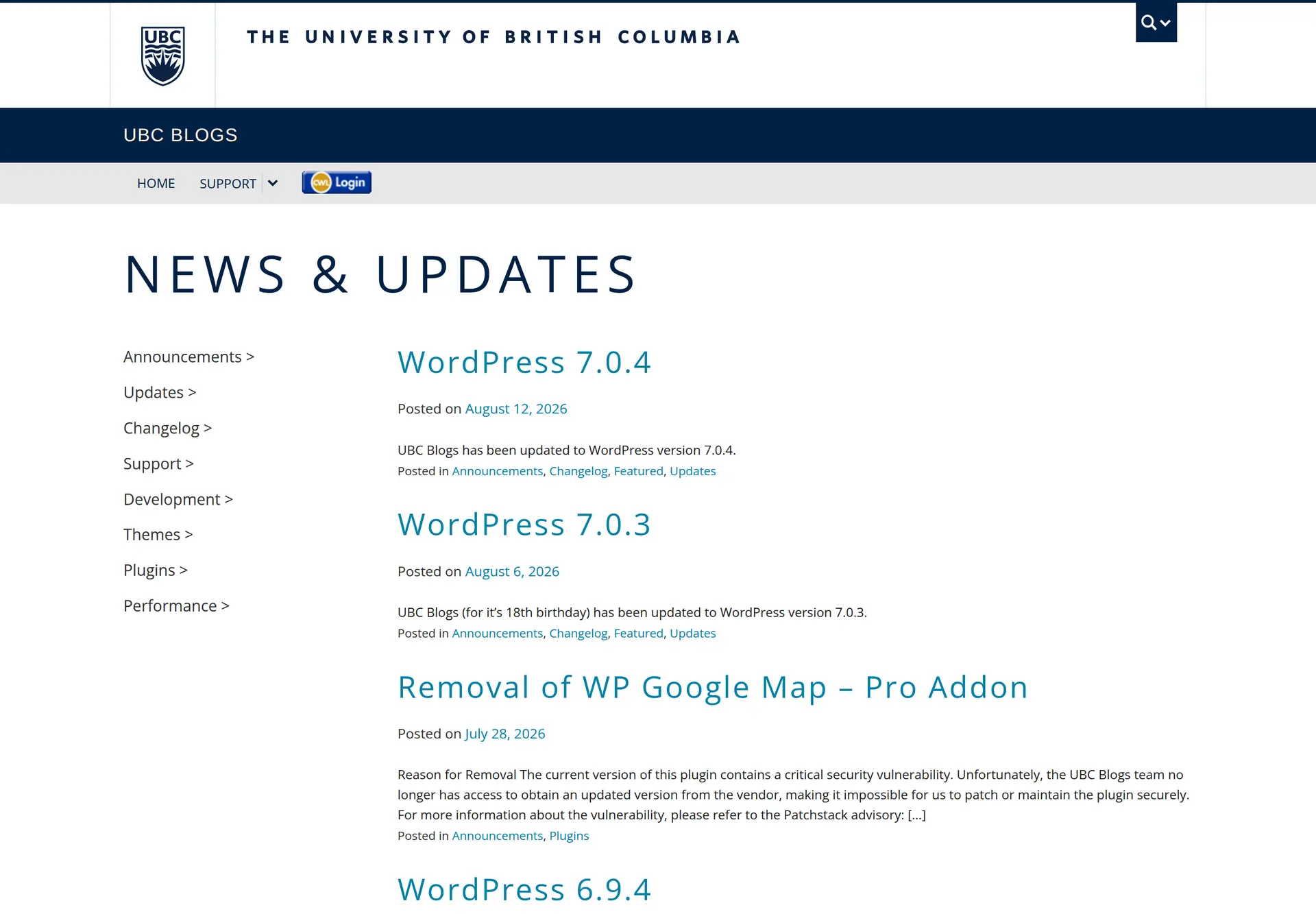
Task: Open Featured category under WordPress 7.0.3
Action: [x=639, y=634]
